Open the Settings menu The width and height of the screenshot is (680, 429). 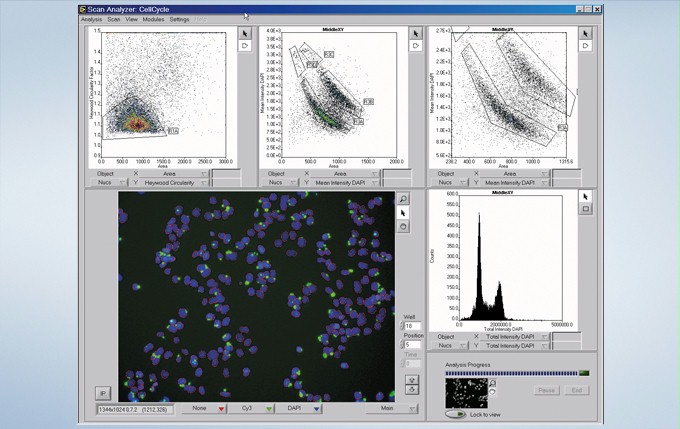click(x=179, y=19)
